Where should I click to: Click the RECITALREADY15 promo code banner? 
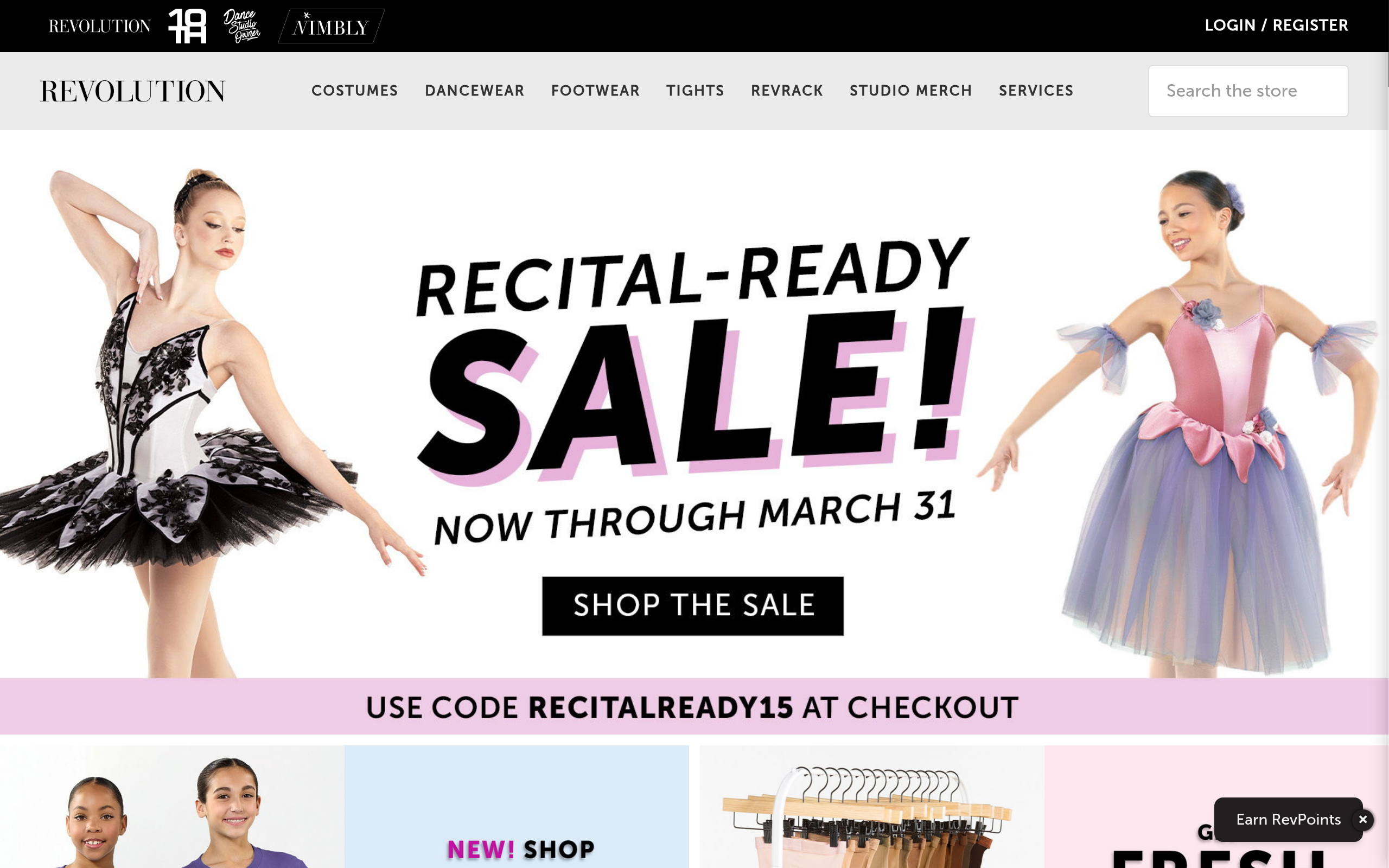coord(693,707)
